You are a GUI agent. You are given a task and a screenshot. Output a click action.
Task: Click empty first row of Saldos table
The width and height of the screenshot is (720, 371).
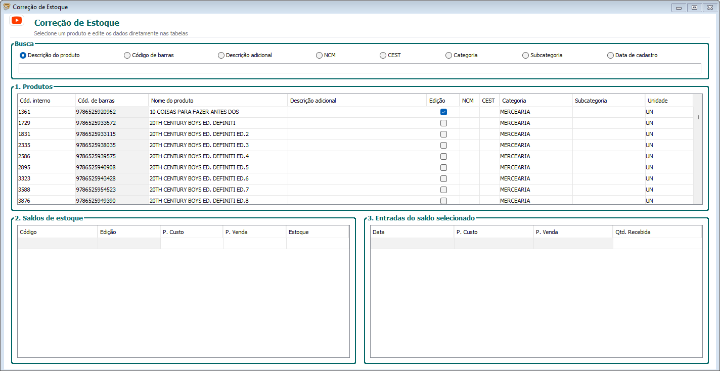coord(183,243)
